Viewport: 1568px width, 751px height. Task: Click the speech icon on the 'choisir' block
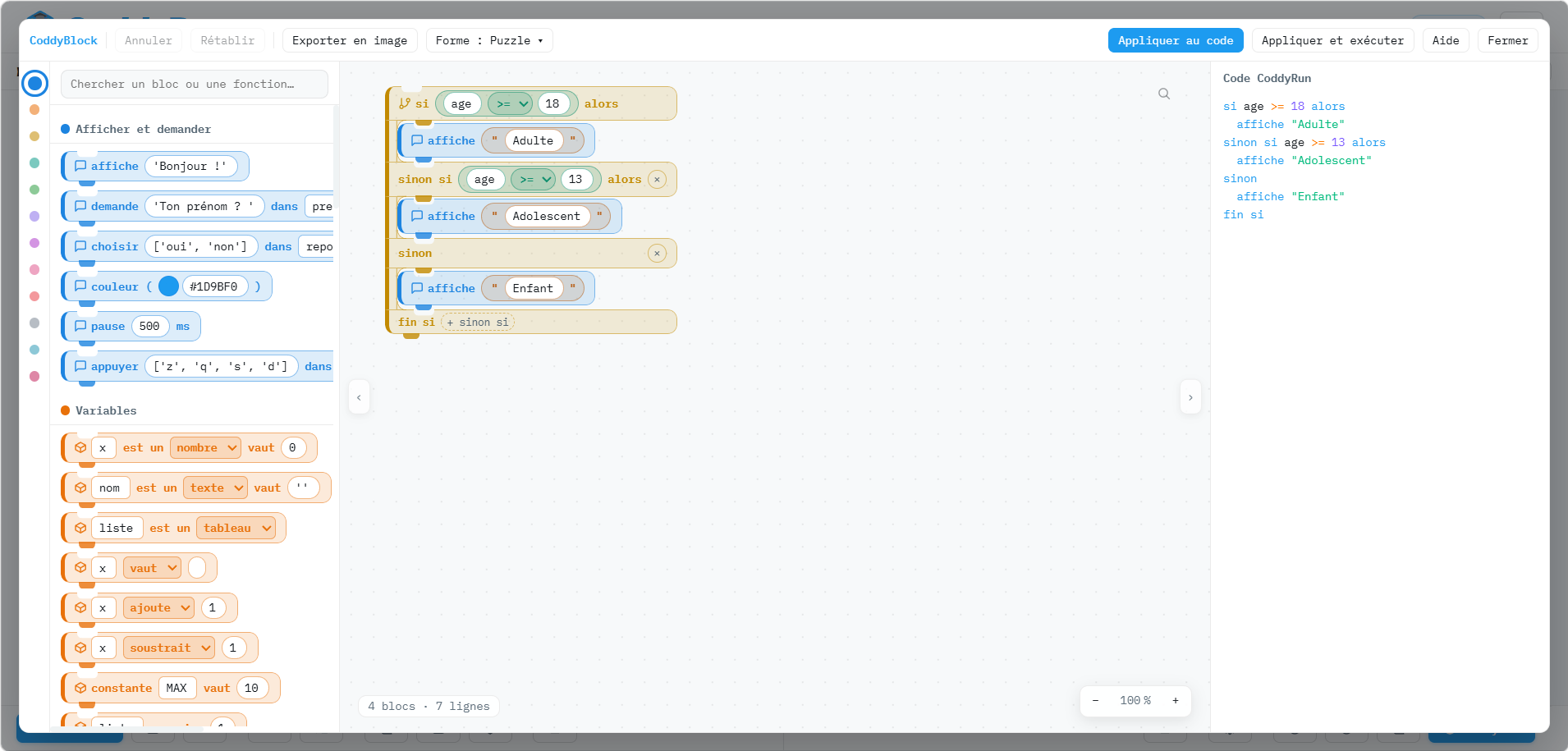click(80, 246)
